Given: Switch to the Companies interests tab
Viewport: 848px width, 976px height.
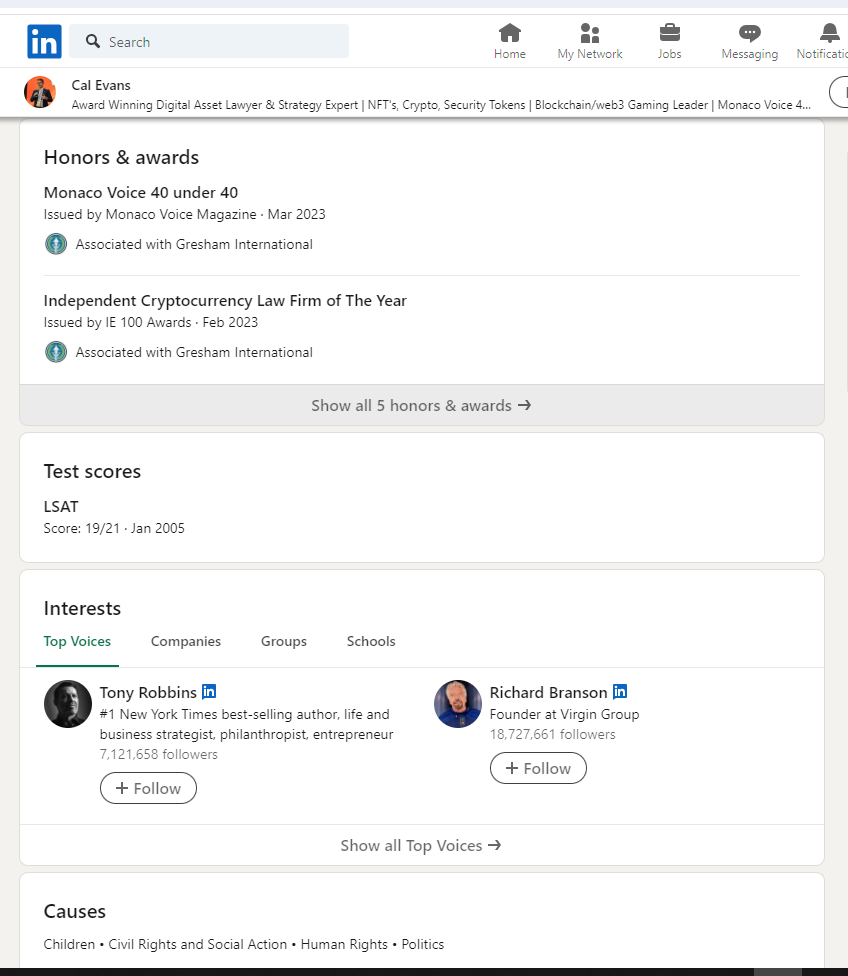Looking at the screenshot, I should [186, 641].
